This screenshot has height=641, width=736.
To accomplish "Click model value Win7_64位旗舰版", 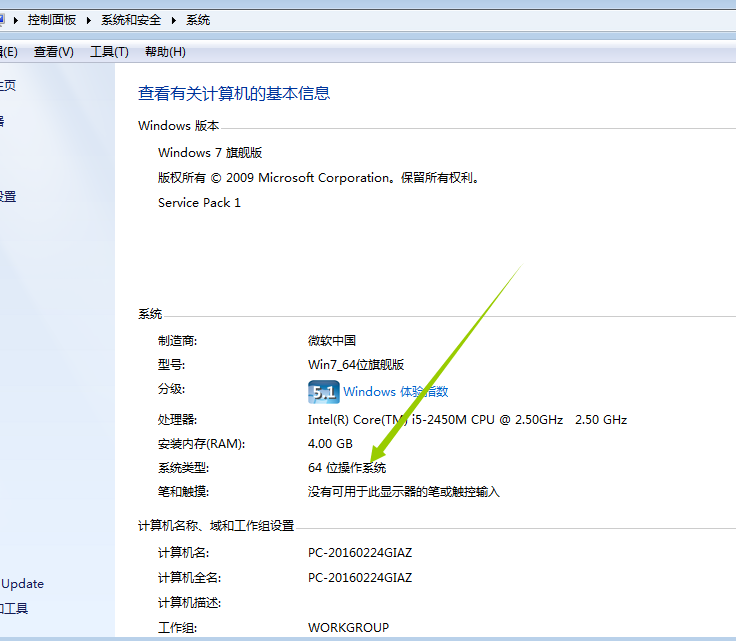I will 356,365.
